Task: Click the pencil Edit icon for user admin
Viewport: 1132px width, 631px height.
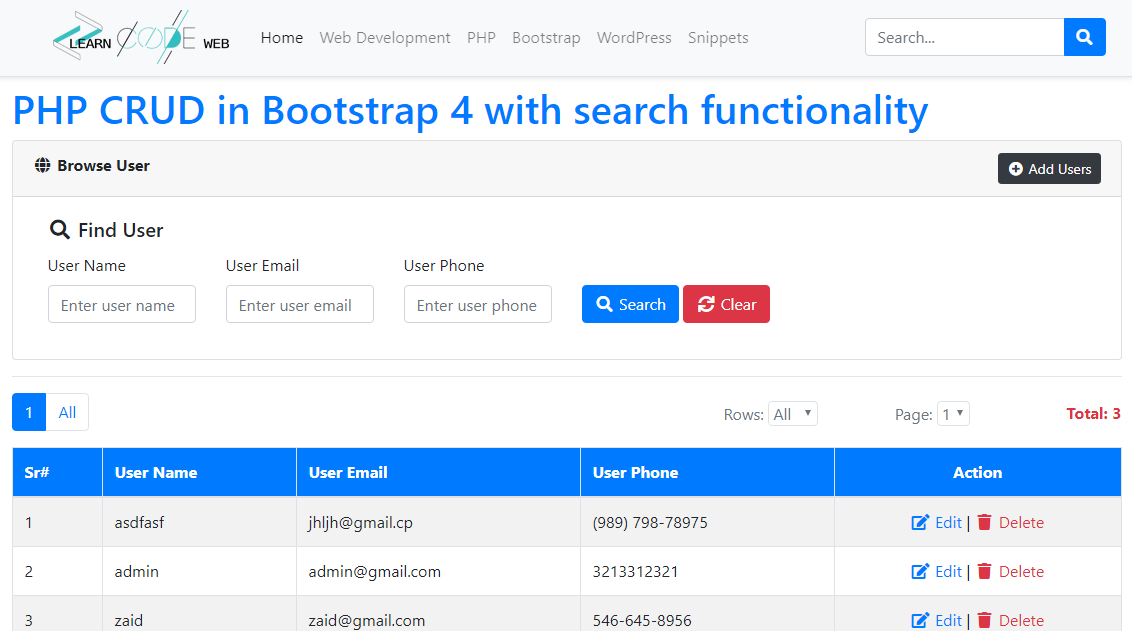Action: point(919,571)
